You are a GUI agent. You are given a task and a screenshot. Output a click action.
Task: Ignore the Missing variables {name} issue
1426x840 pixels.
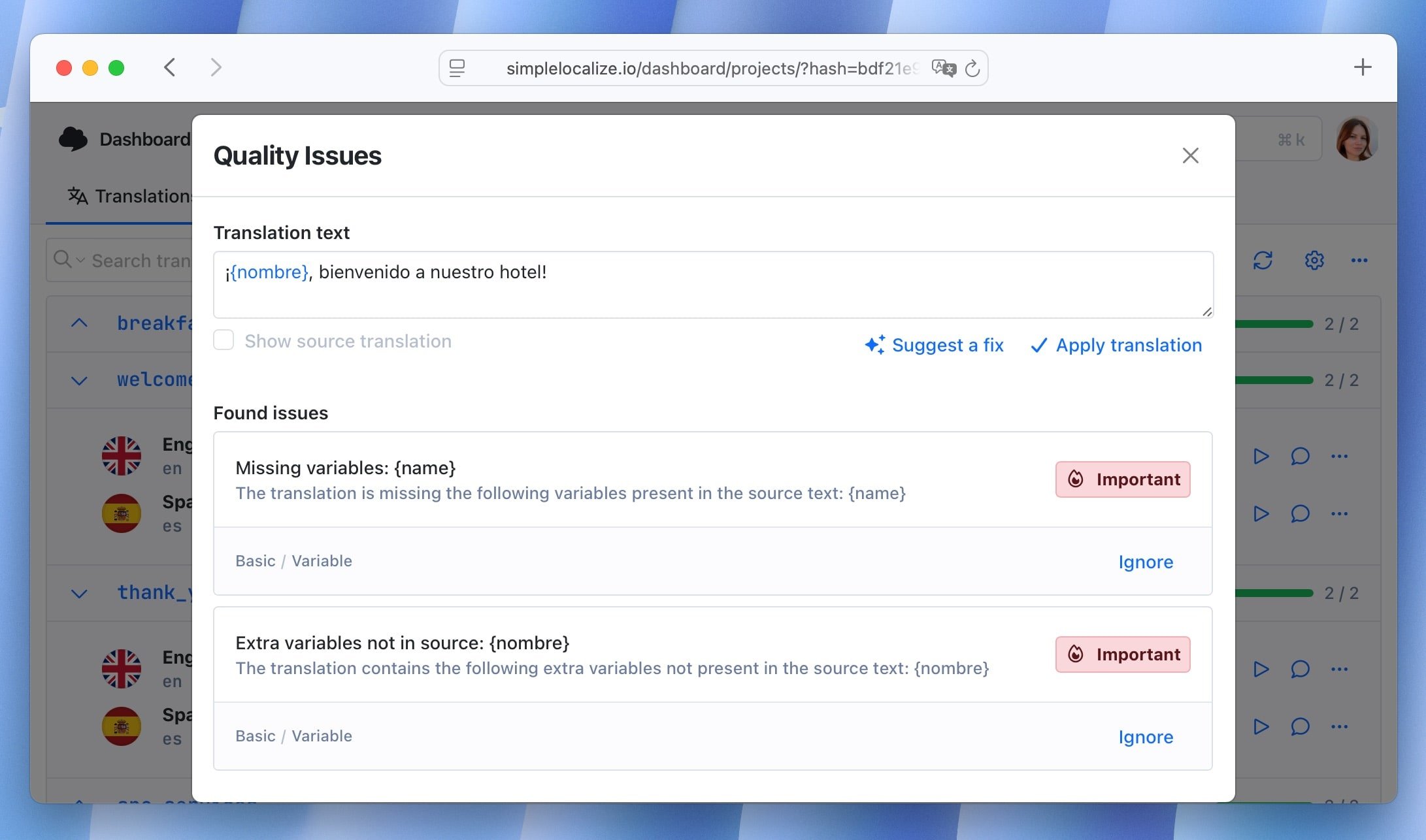click(1145, 562)
